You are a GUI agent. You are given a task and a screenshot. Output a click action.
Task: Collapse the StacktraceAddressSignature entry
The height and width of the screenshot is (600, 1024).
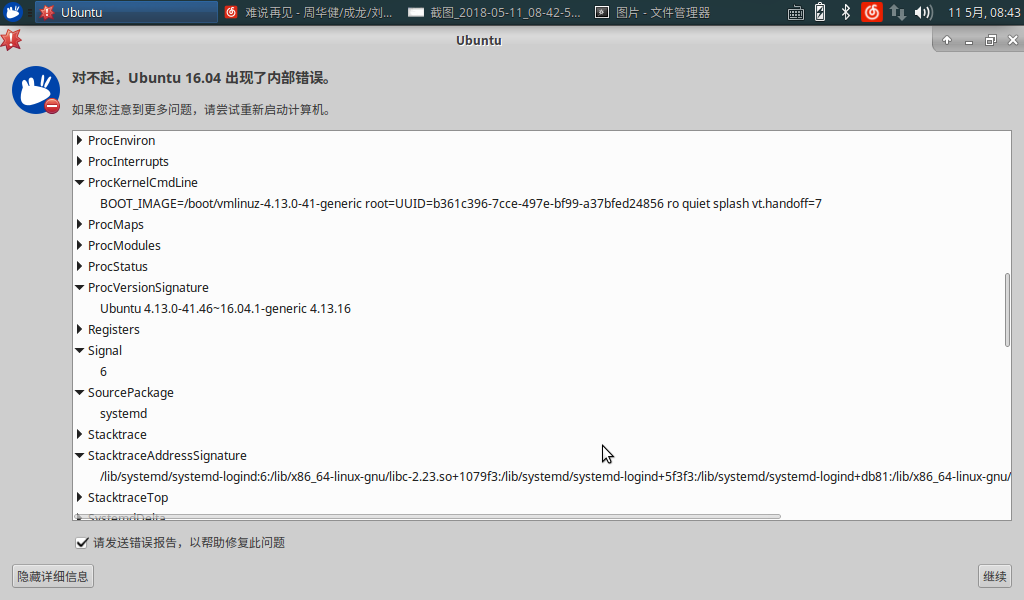(x=80, y=456)
